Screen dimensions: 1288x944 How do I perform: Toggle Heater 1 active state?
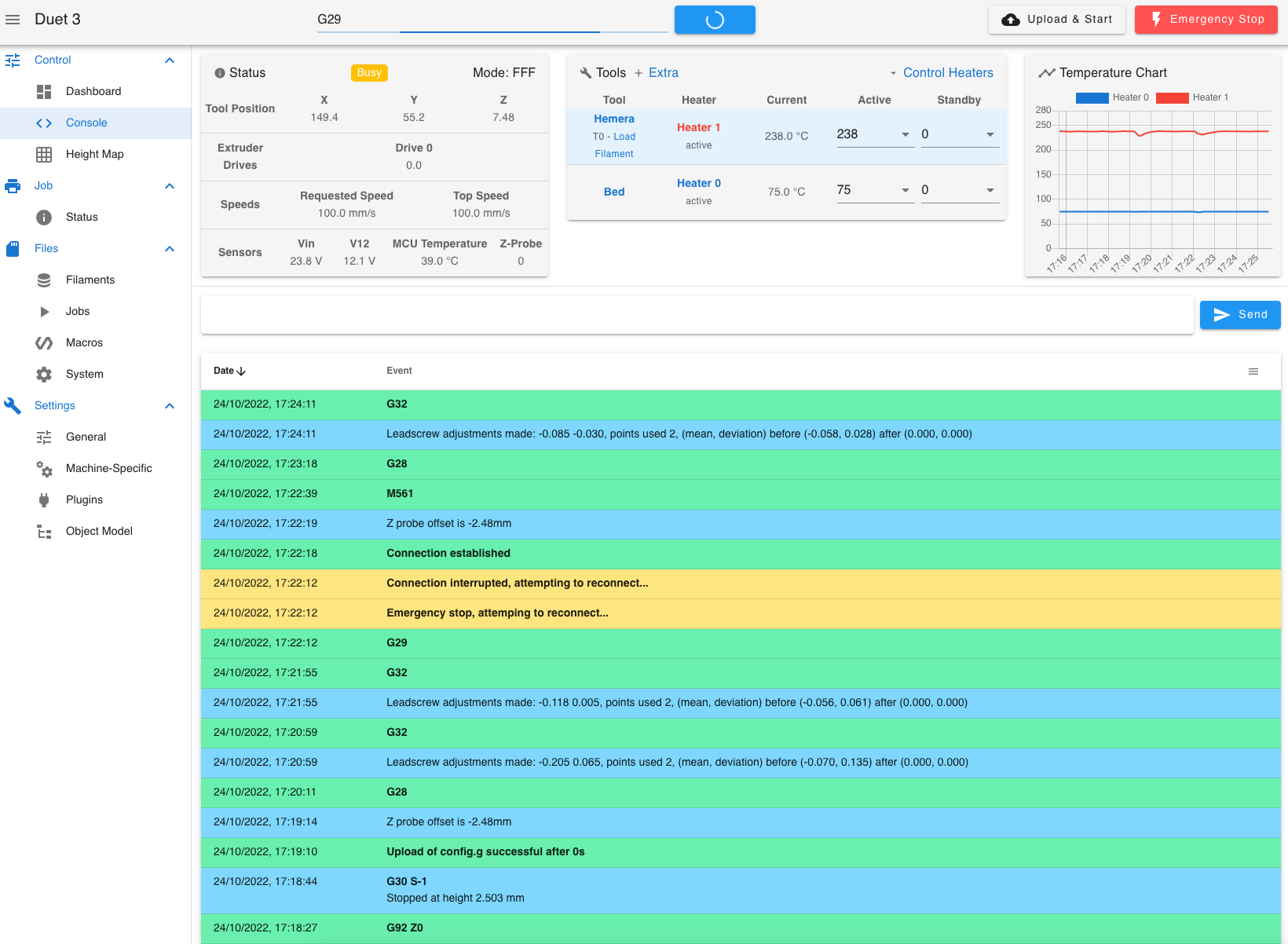(698, 127)
